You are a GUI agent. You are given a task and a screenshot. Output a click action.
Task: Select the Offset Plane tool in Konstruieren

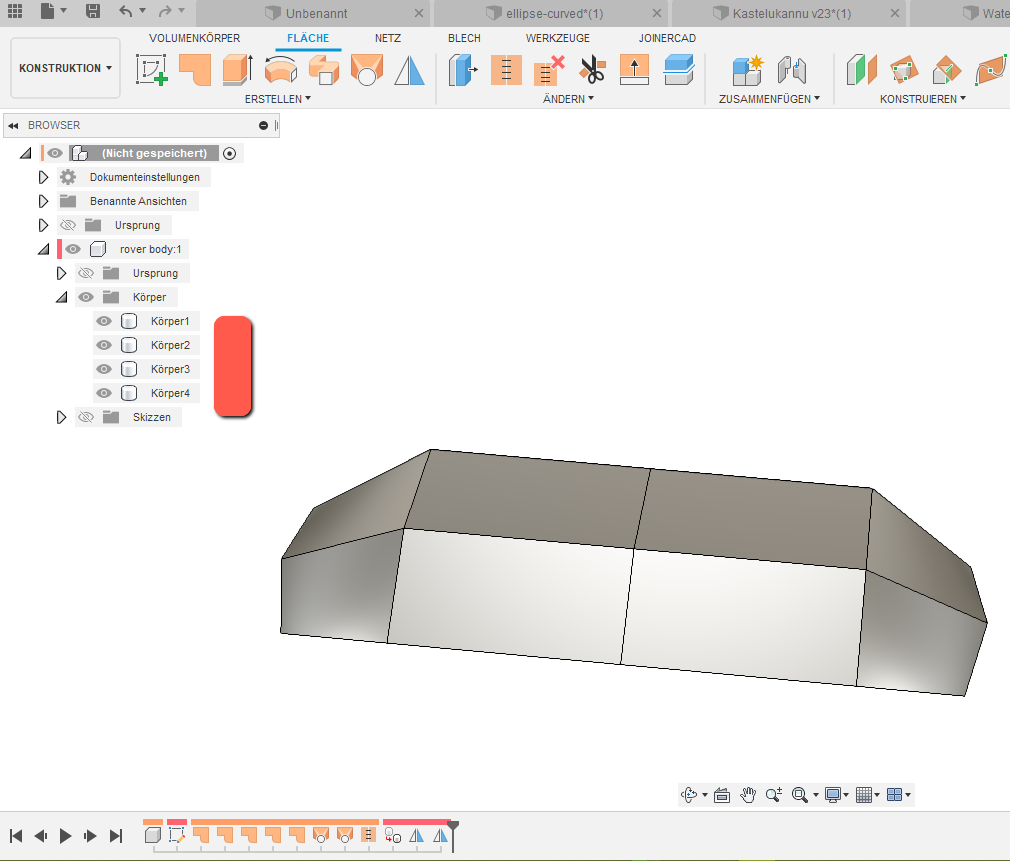[x=861, y=70]
